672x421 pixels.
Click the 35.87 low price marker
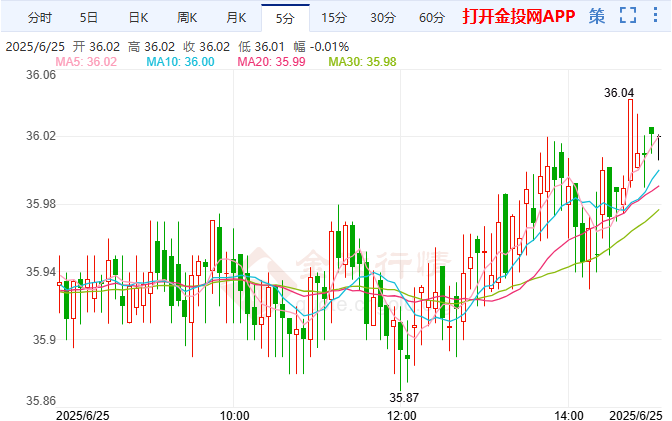pyautogui.click(x=404, y=398)
